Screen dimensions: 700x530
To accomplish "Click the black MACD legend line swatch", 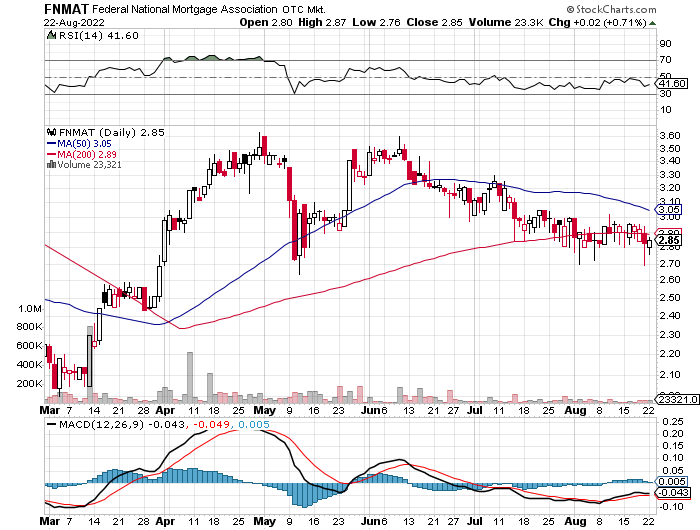I will coord(52,424).
